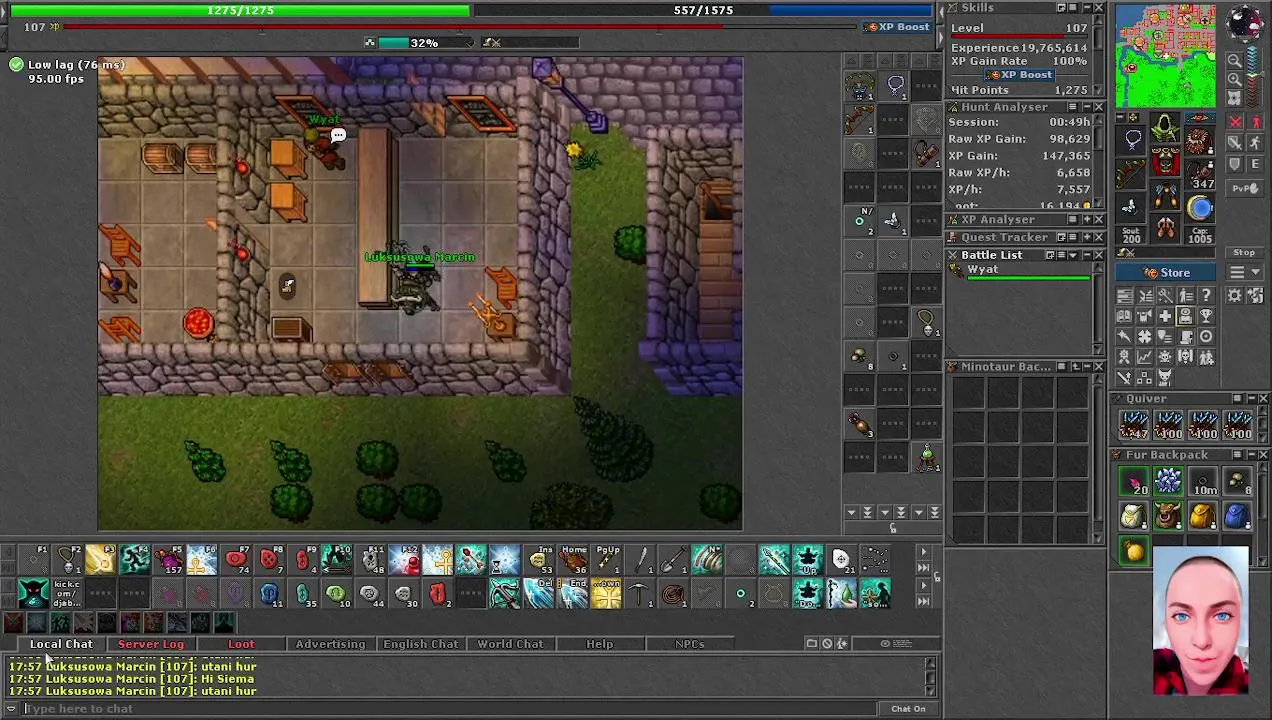Use the Home hotkey action slot

click(x=573, y=560)
